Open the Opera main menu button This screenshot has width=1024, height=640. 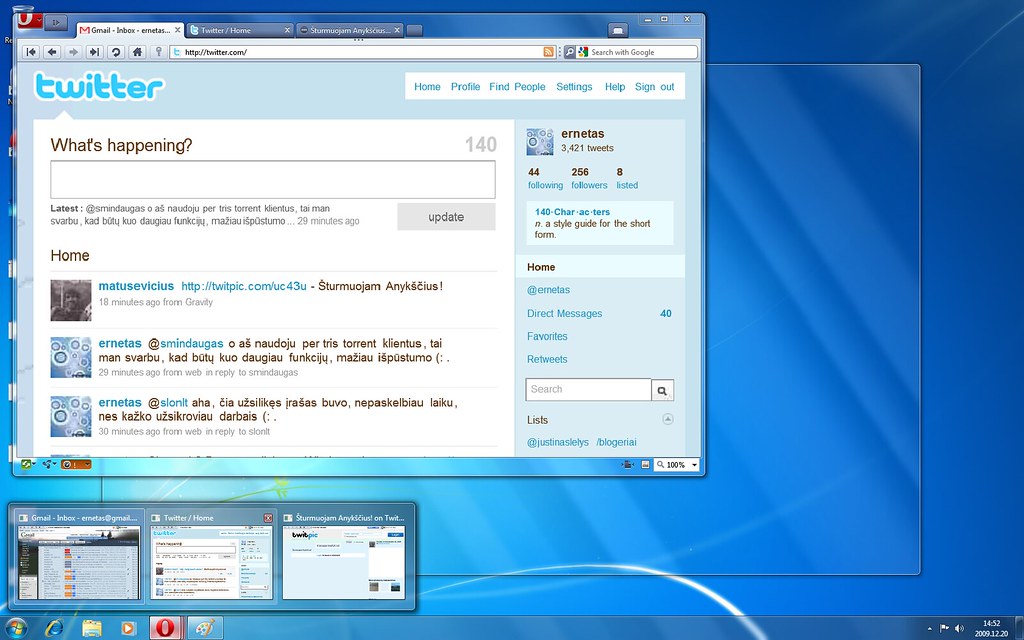click(x=29, y=21)
